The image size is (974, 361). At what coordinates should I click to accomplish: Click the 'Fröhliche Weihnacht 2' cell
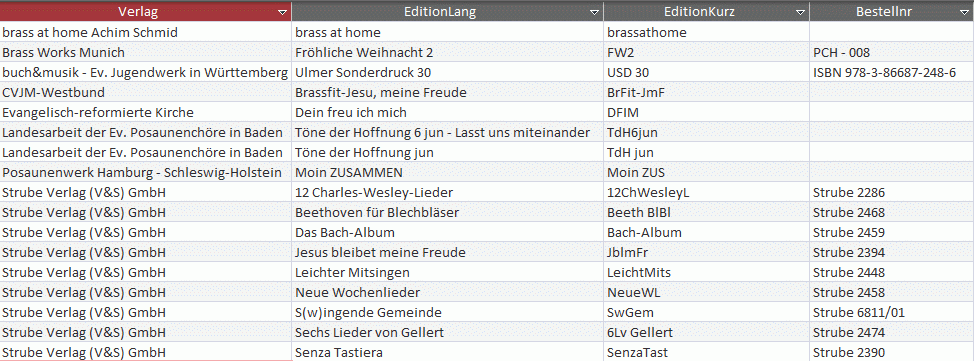pos(448,52)
